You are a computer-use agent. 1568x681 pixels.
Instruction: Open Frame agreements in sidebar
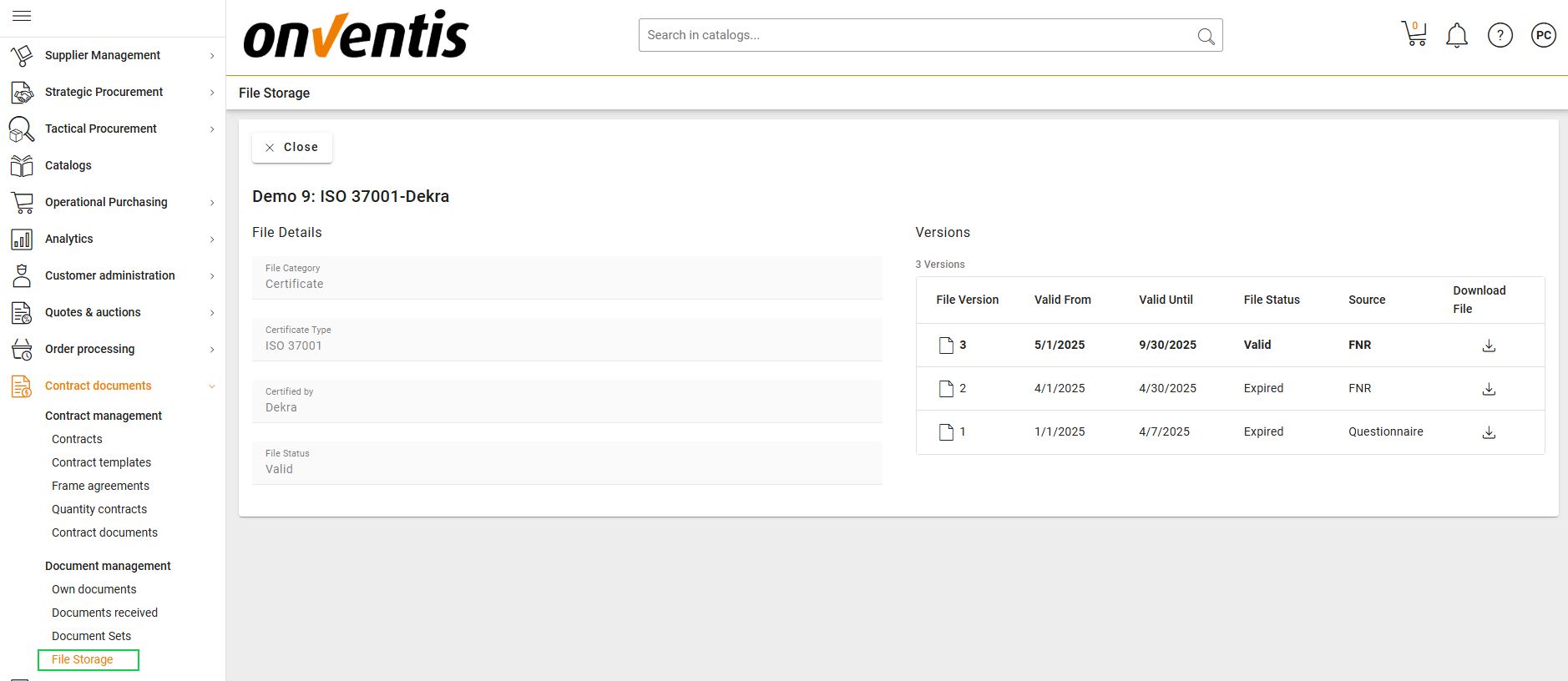click(100, 486)
